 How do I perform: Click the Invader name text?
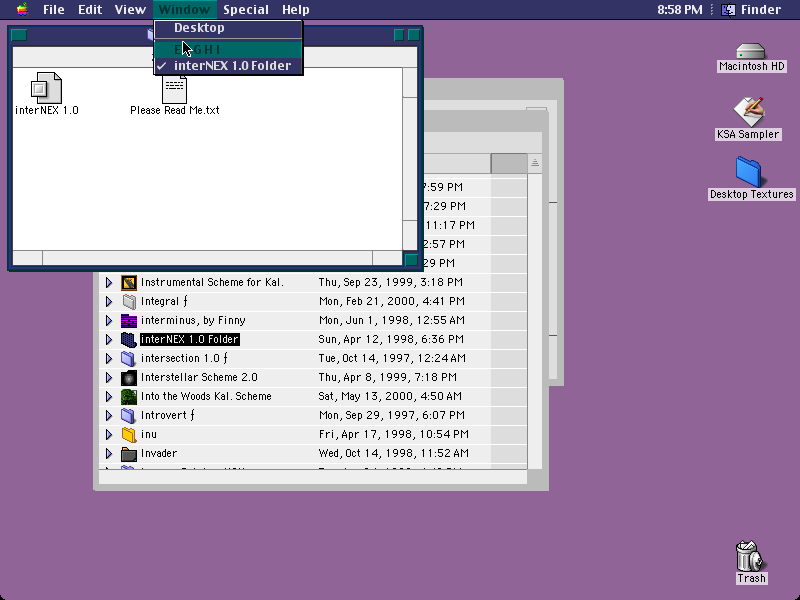click(159, 454)
